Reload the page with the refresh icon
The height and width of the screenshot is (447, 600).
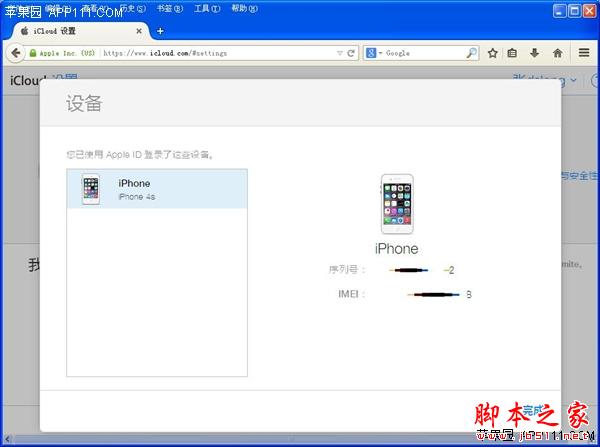pos(351,53)
